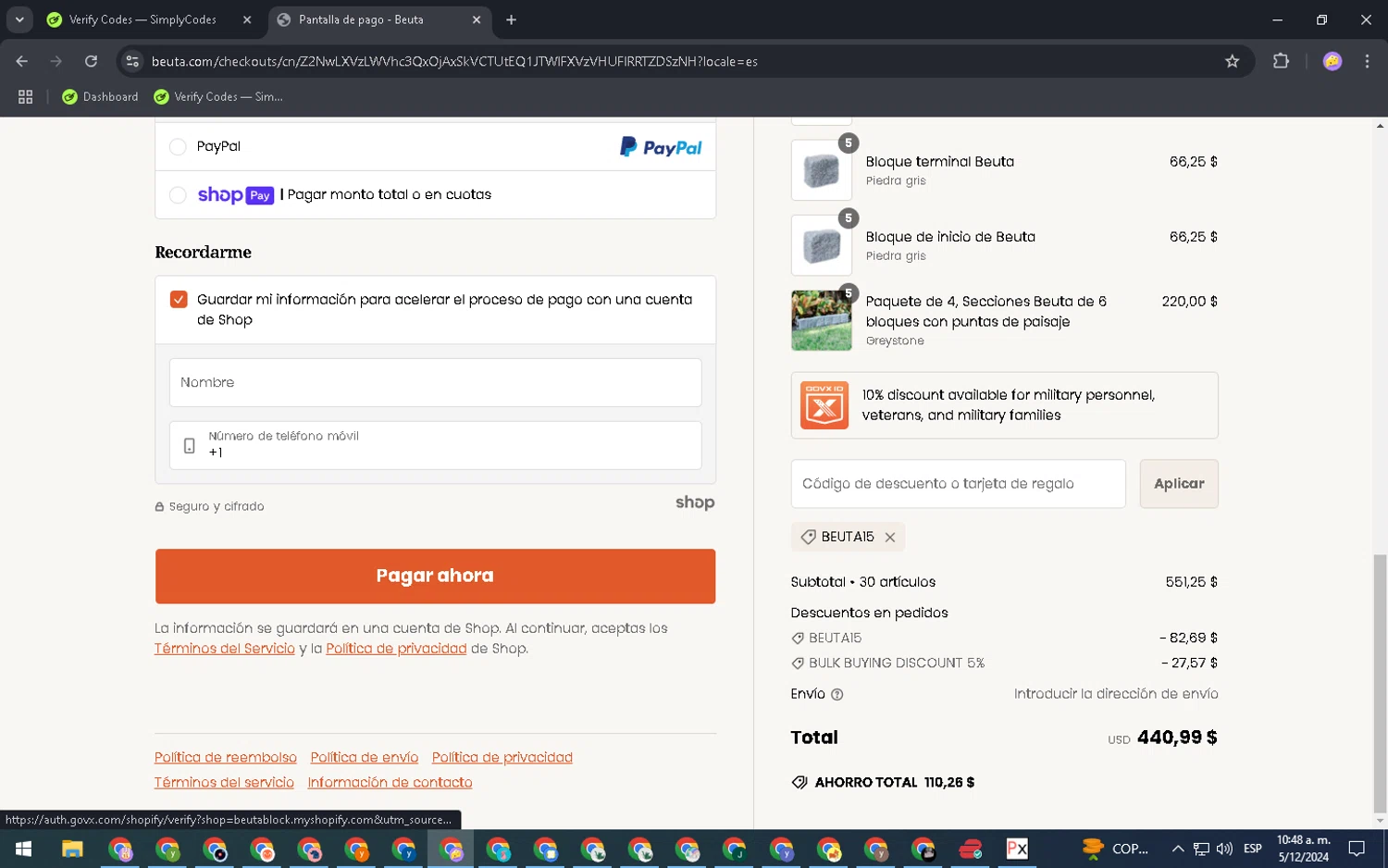Click the site information icon
This screenshot has width=1388, height=868.
pos(132,61)
